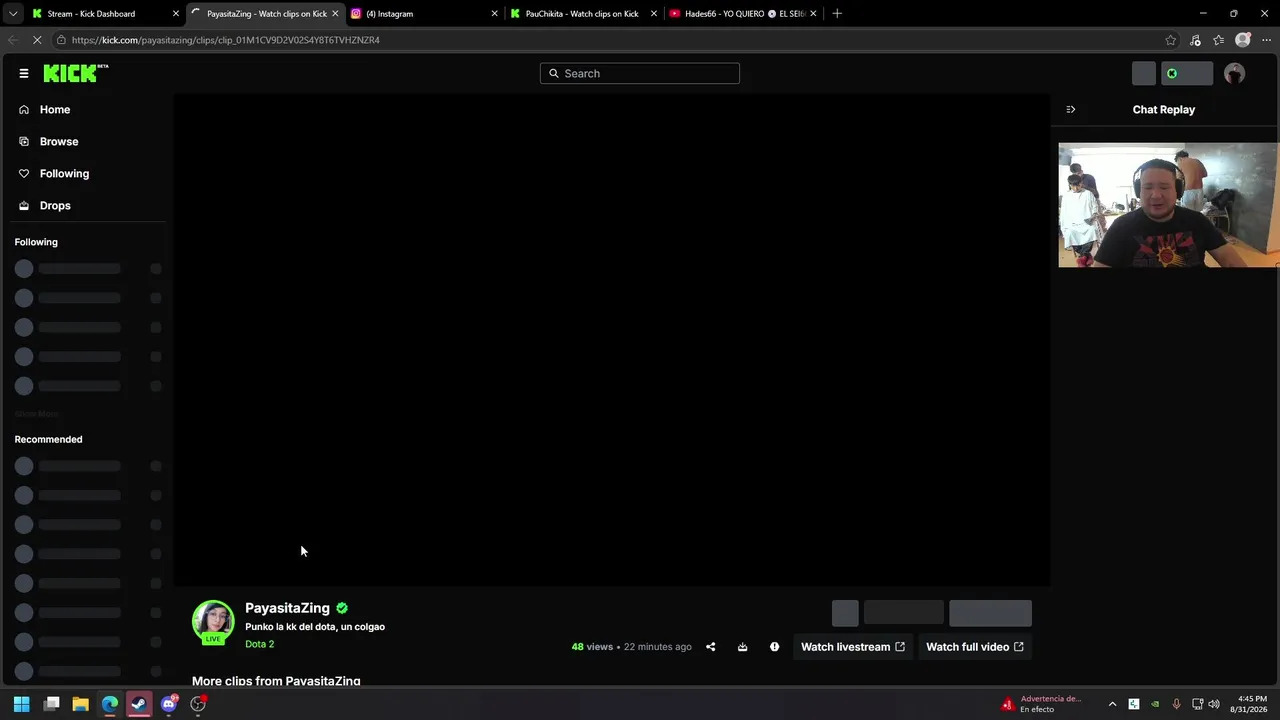Open Task View on the taskbar
The height and width of the screenshot is (720, 1280).
coord(52,704)
